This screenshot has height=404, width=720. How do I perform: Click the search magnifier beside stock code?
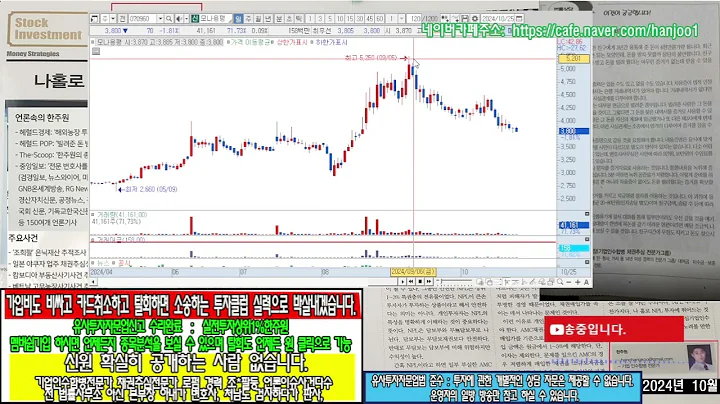[x=169, y=18]
